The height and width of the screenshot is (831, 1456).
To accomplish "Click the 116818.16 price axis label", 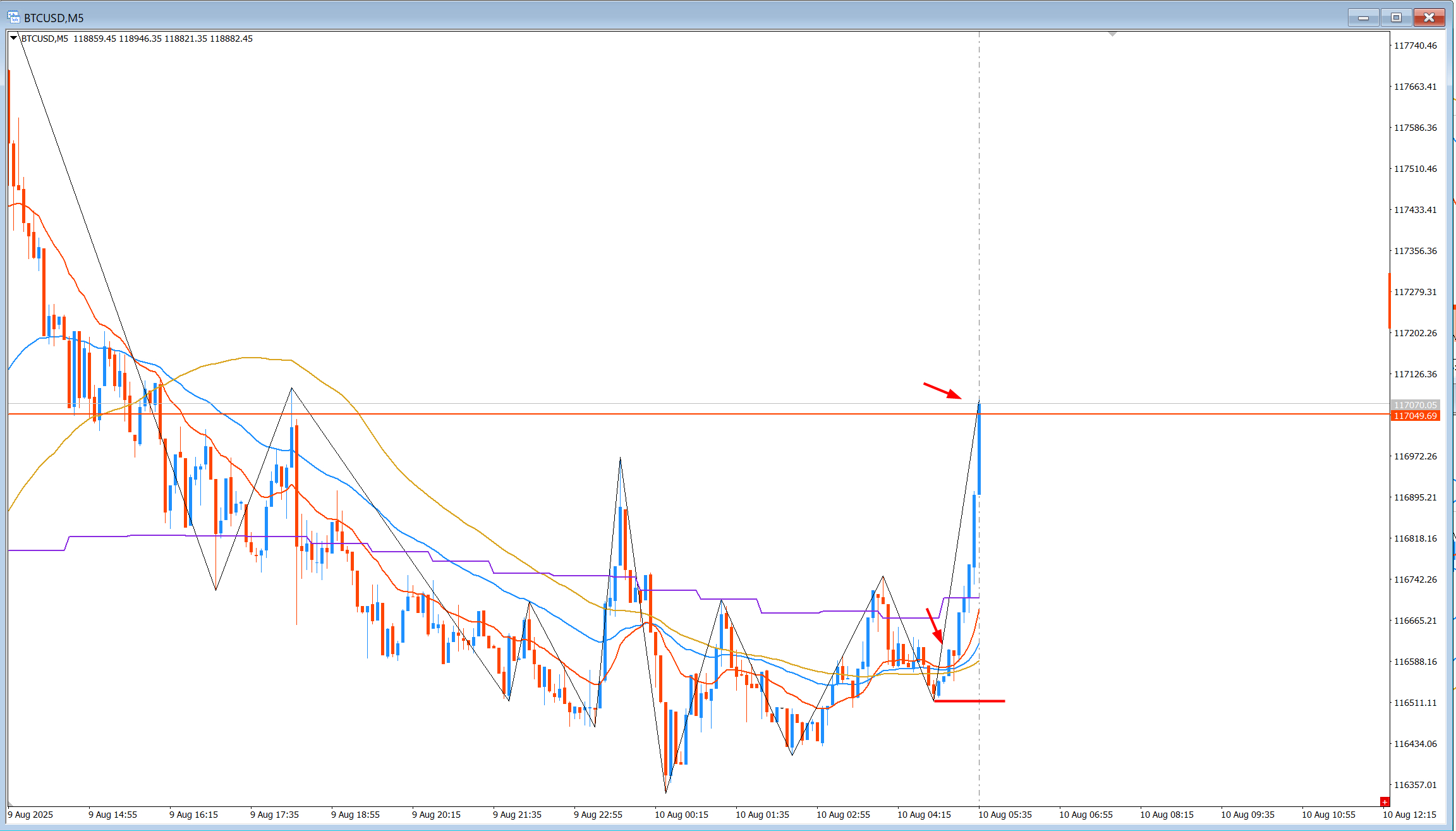I will tap(1416, 538).
